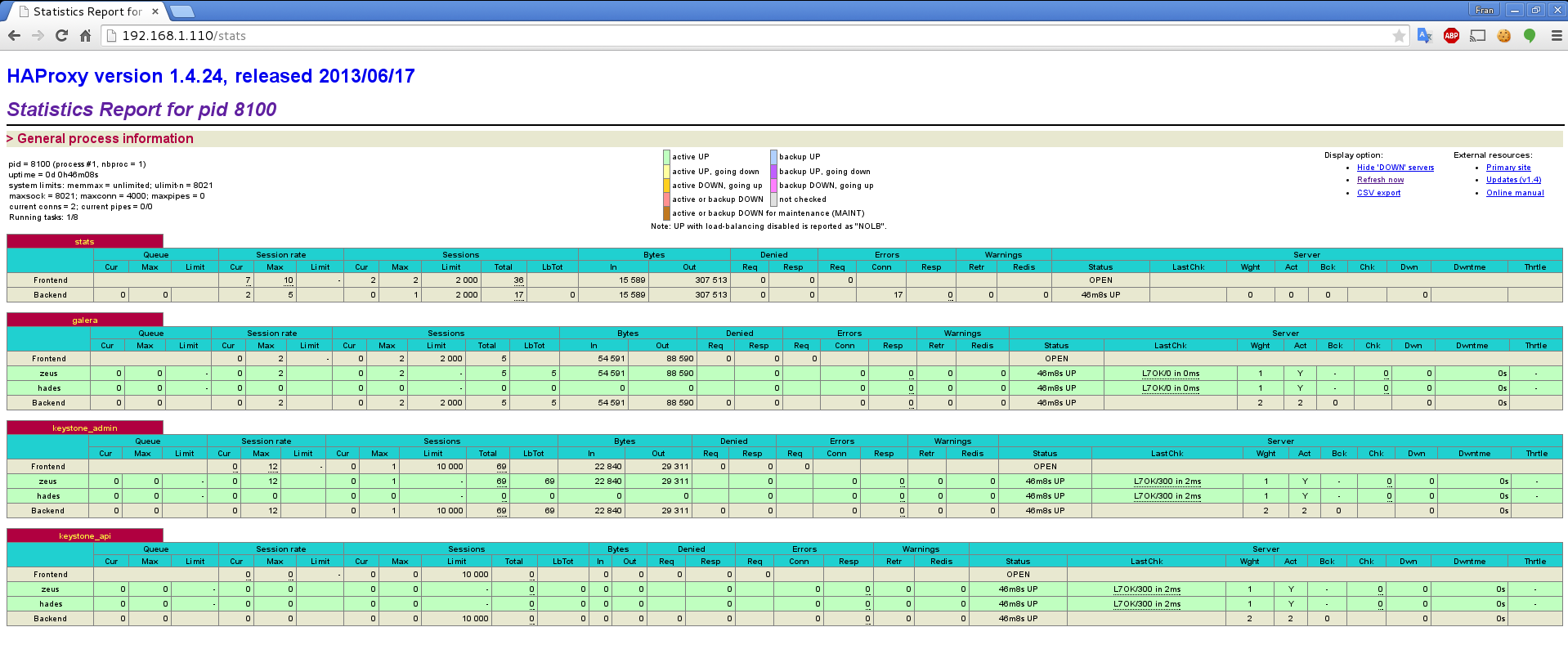This screenshot has height=645, width=1568.
Task: Click the CSV export link
Action: point(1378,193)
